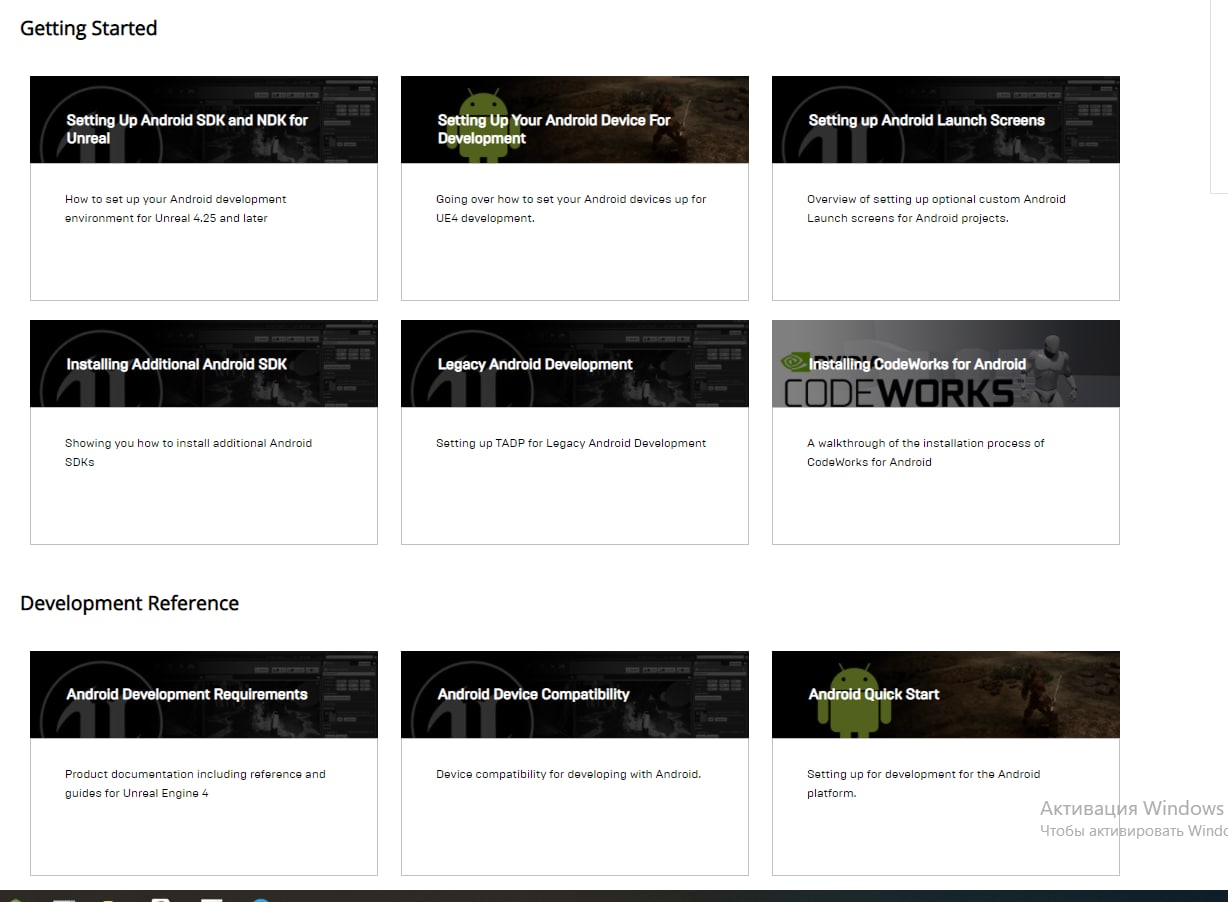
Task: Click text 'Overview of setting up optional custom Android Launch screens'
Action: (x=936, y=208)
